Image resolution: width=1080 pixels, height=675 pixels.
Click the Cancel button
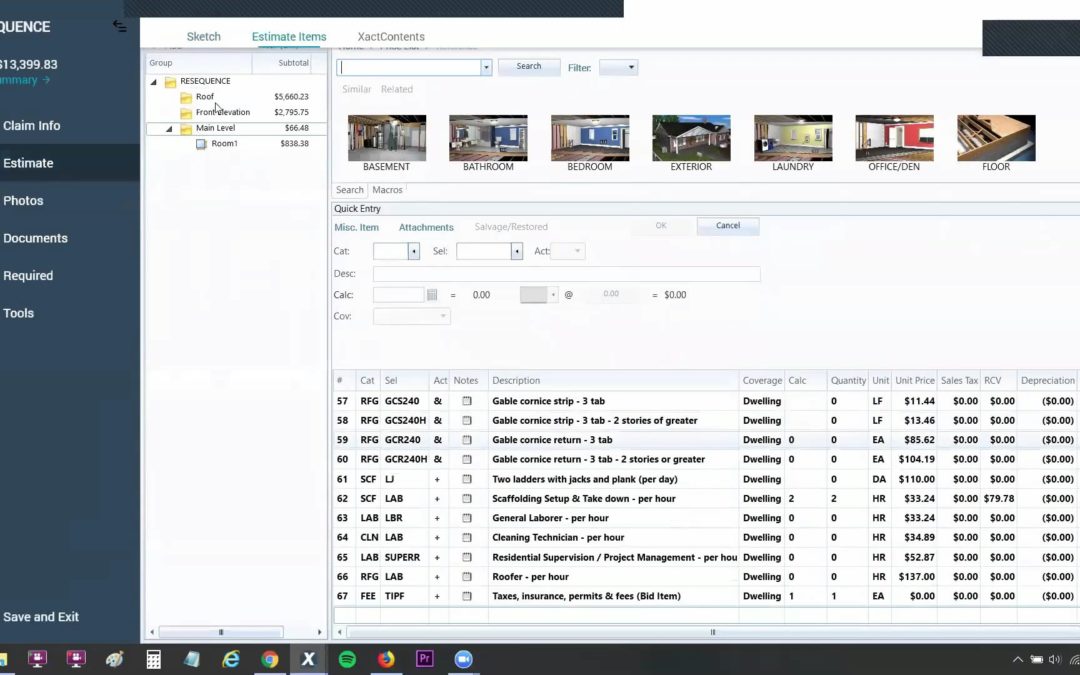click(x=728, y=226)
